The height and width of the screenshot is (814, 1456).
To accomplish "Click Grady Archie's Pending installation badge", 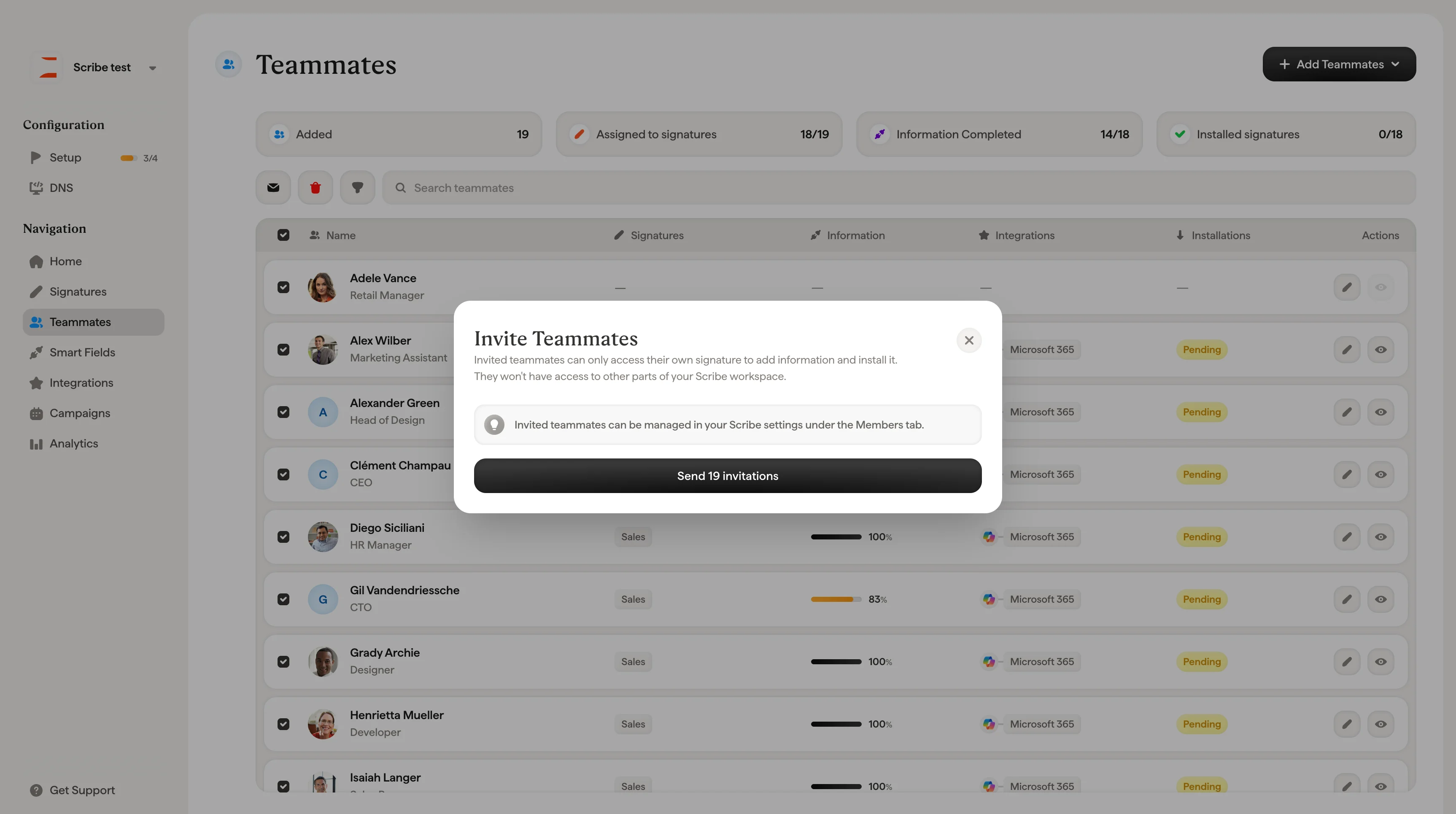I will point(1202,661).
